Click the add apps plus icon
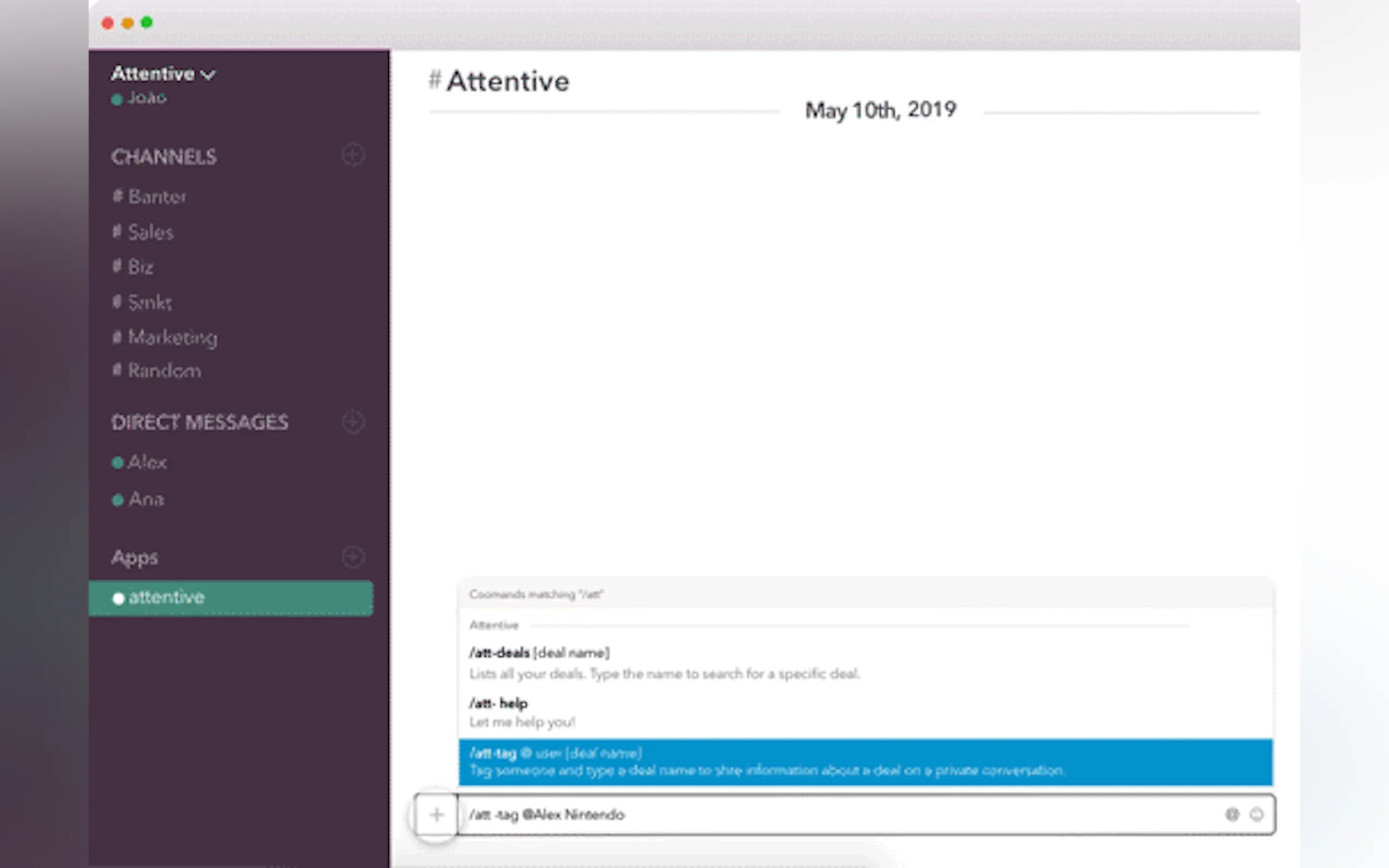Image resolution: width=1389 pixels, height=868 pixels. [353, 557]
